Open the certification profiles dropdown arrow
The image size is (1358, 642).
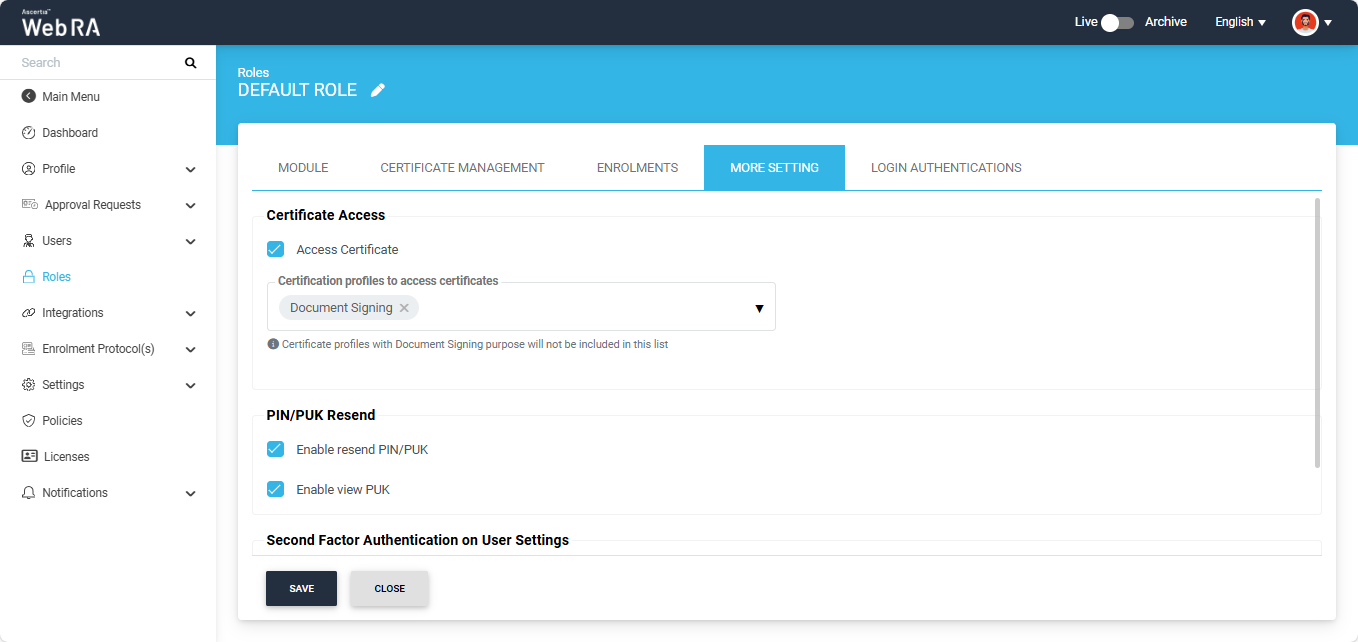click(758, 308)
